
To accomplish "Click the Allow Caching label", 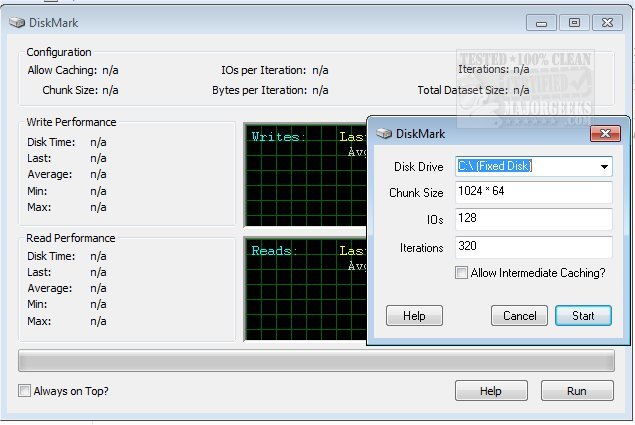I will (x=62, y=70).
